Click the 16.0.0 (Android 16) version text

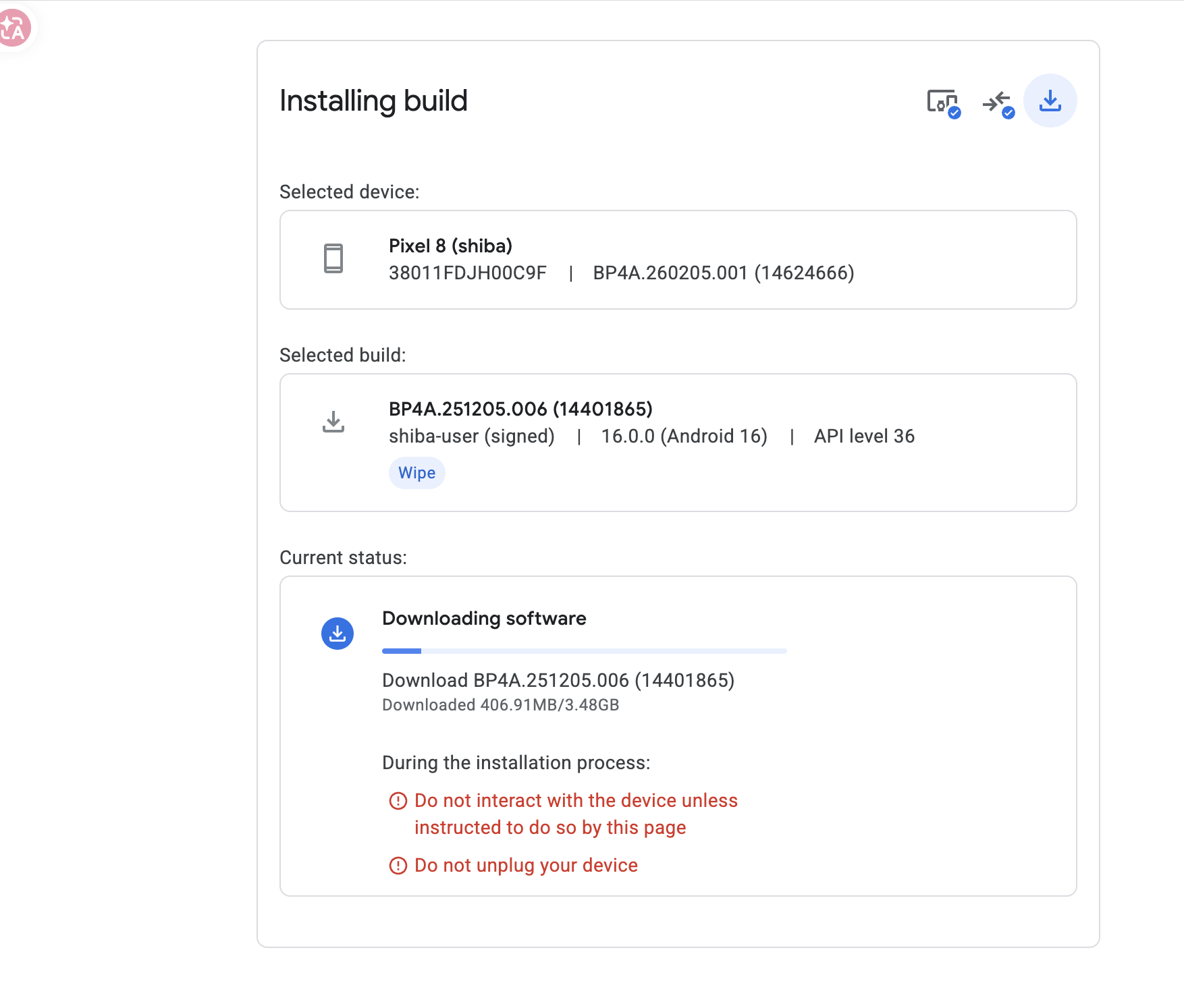click(x=684, y=437)
